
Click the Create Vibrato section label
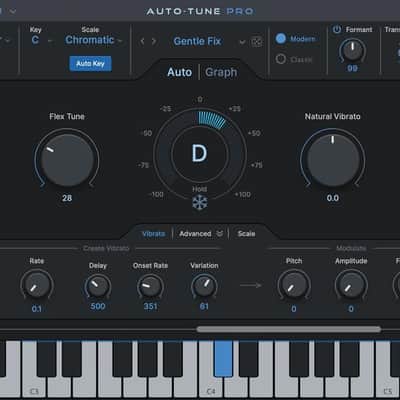[106, 248]
